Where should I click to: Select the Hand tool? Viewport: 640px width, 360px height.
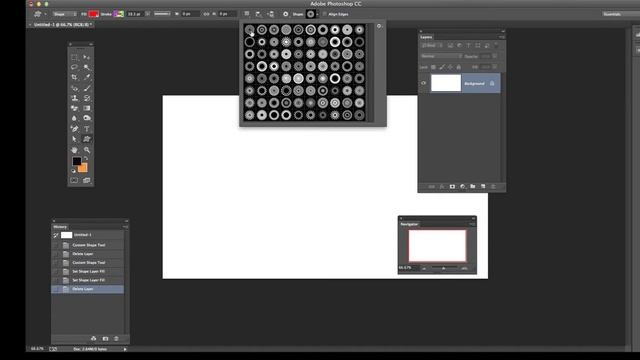pos(74,150)
